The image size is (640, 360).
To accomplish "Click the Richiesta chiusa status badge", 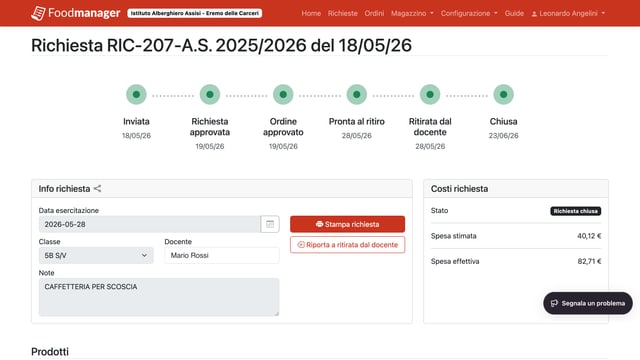I will pyautogui.click(x=576, y=211).
